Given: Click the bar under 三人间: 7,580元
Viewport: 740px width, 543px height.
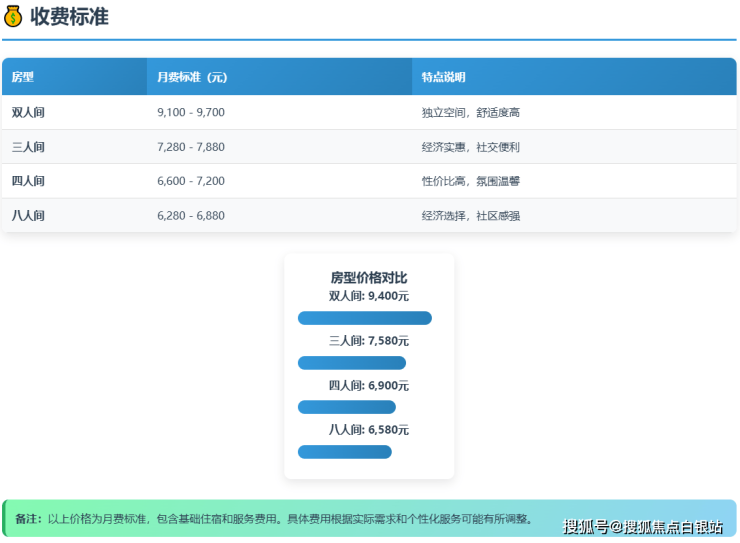Looking at the screenshot, I should 352,363.
